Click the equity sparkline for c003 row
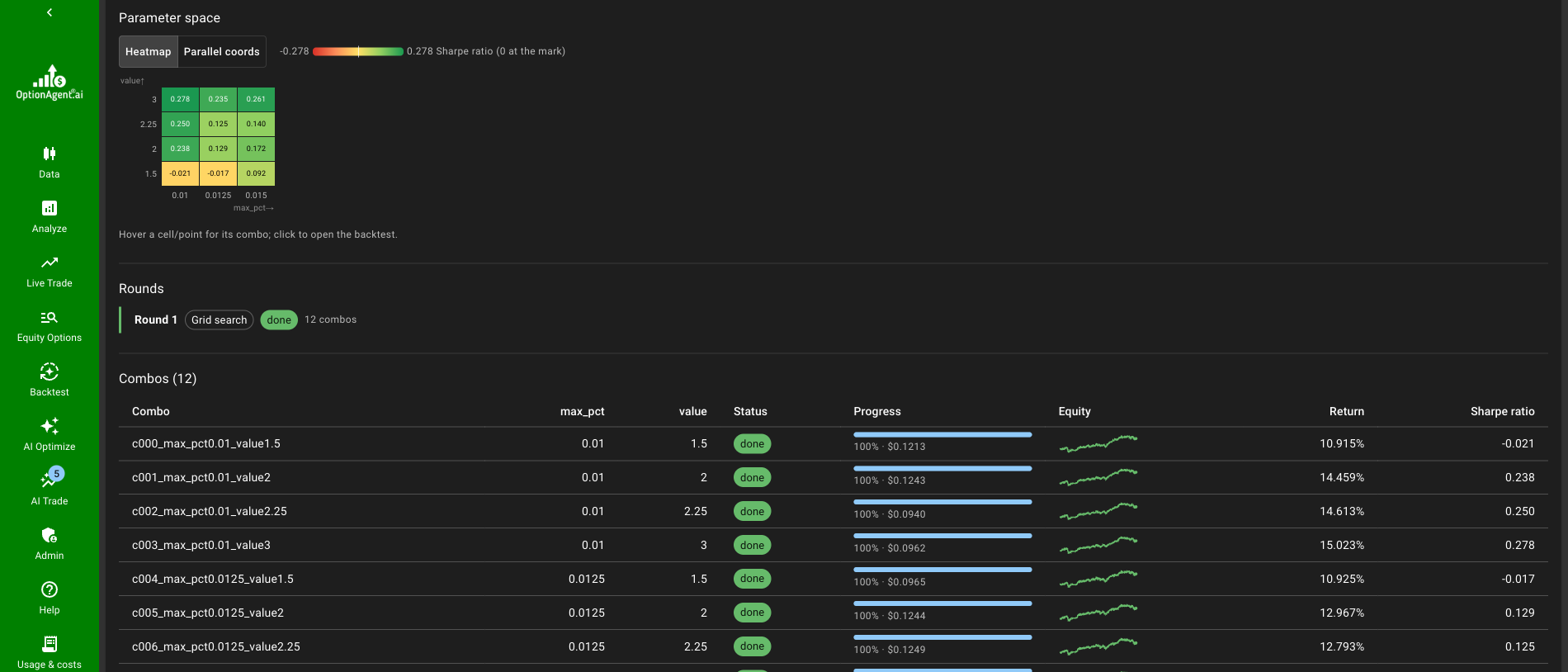The height and width of the screenshot is (672, 1568). tap(1098, 545)
